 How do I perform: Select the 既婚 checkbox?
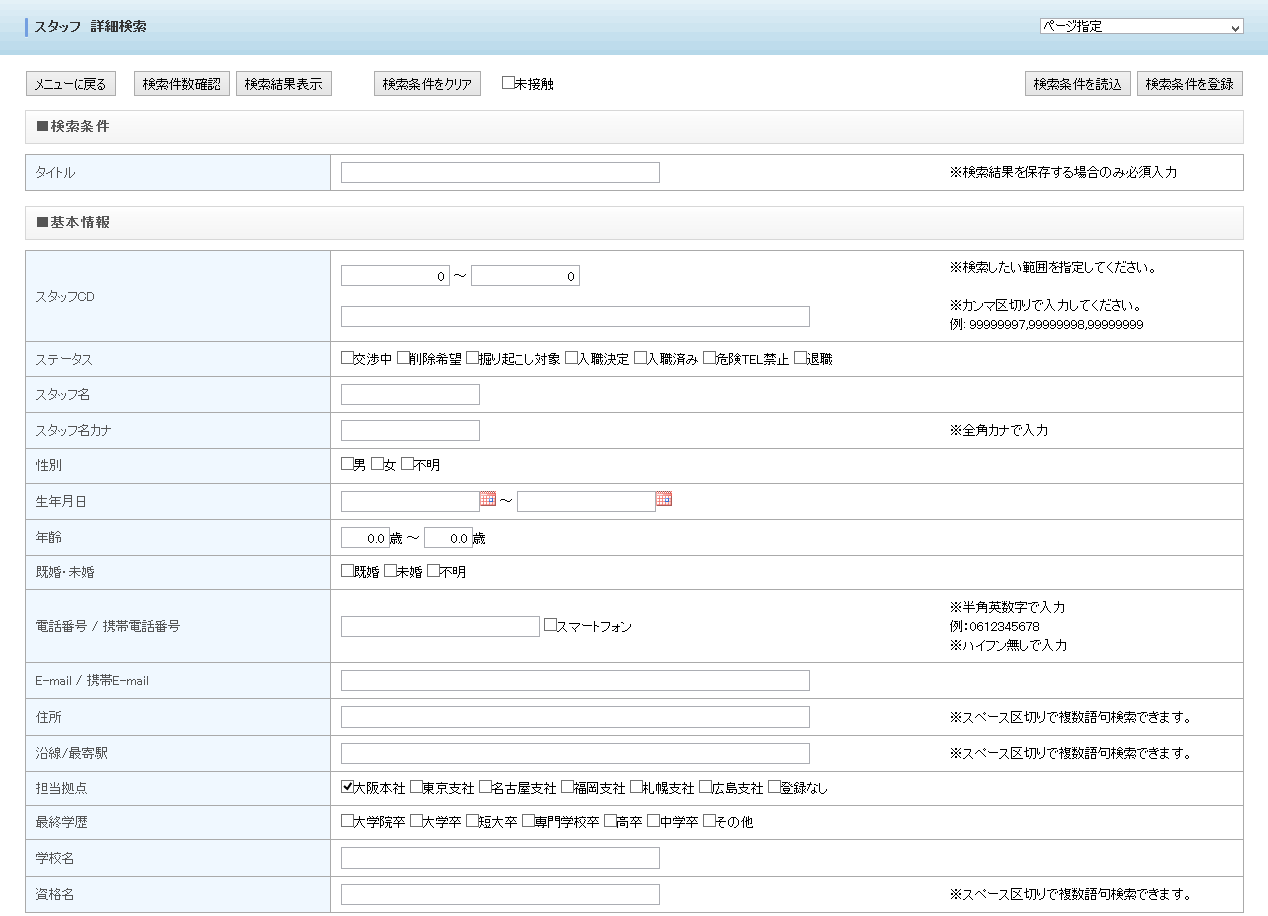(347, 571)
